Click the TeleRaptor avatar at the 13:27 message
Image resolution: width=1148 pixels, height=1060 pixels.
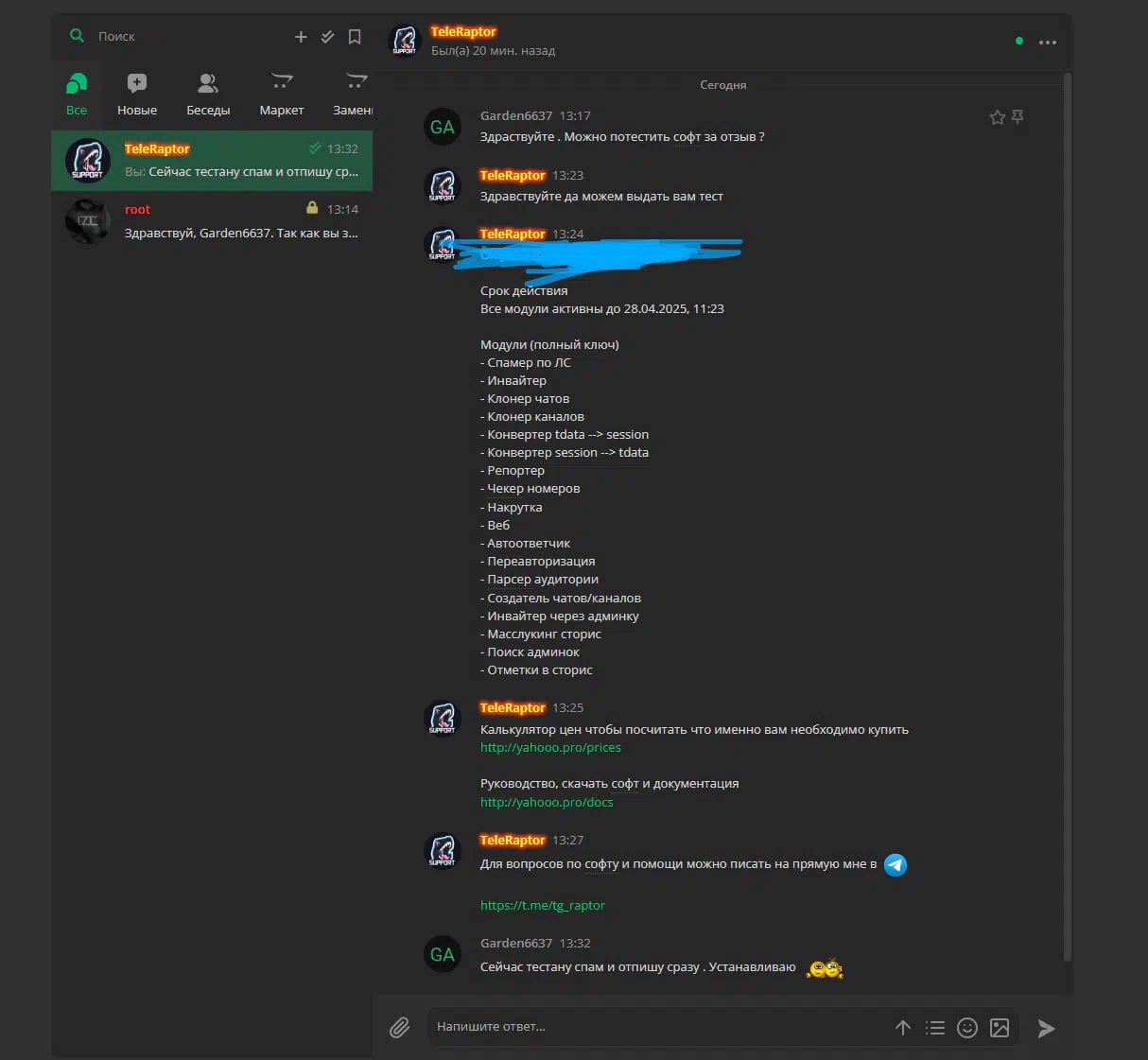[443, 851]
